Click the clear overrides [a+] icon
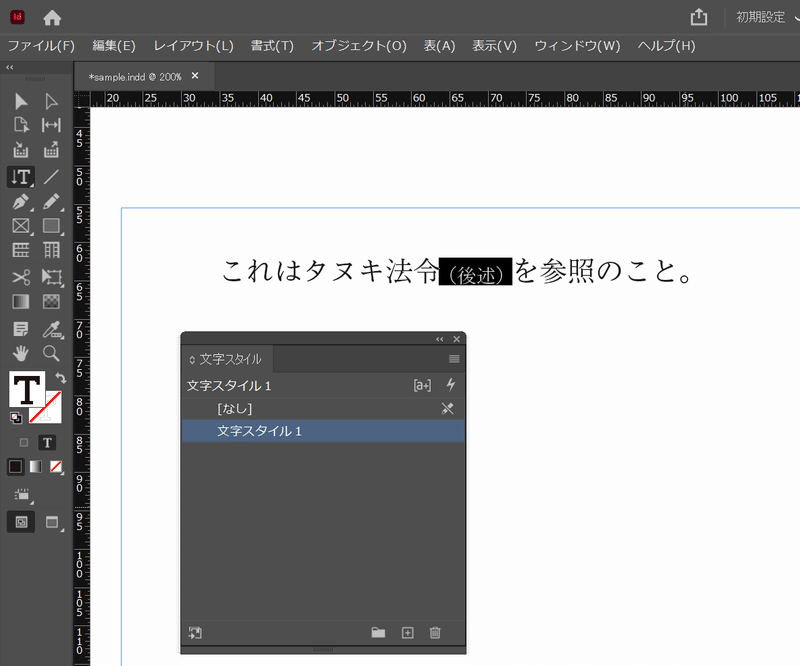 (x=422, y=385)
